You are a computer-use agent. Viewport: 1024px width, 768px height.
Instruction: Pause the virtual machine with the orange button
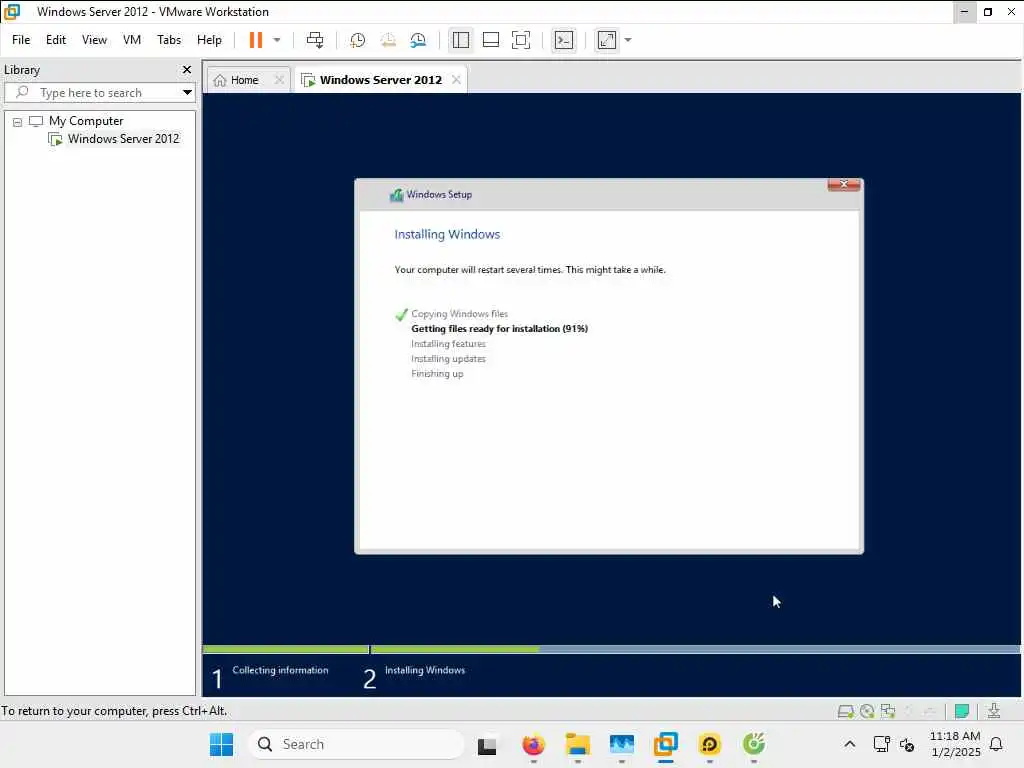click(255, 40)
